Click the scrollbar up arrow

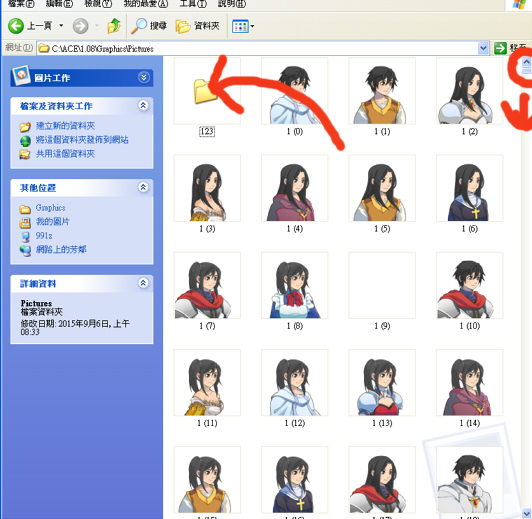pyautogui.click(x=526, y=62)
